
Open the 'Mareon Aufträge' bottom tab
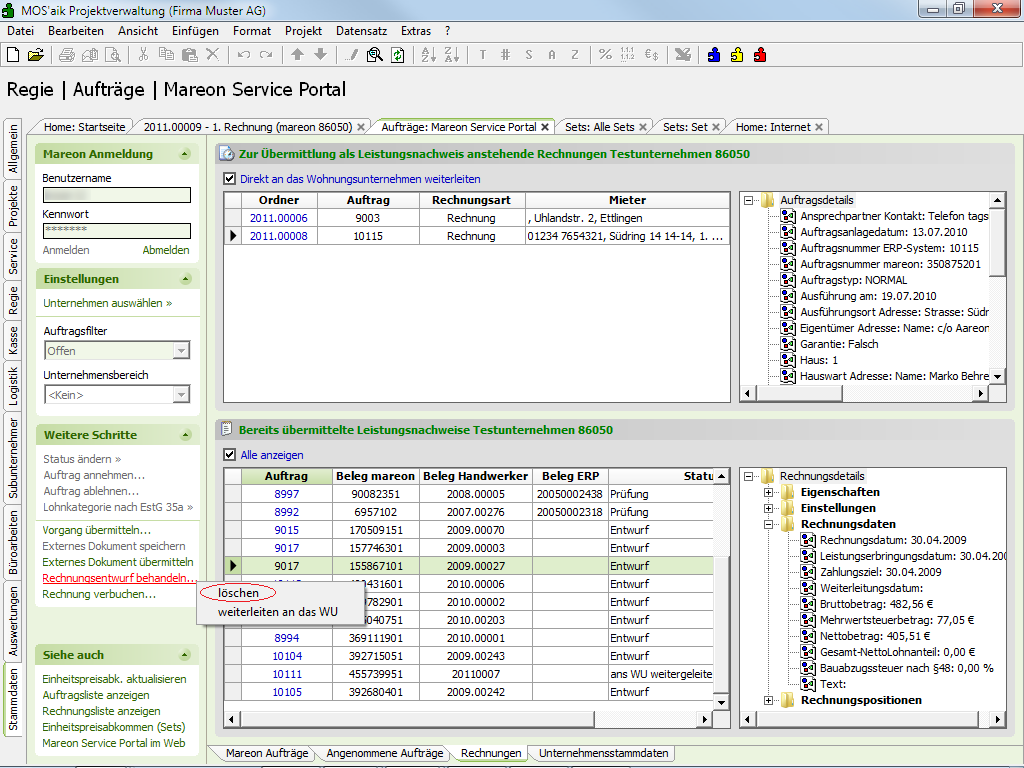click(266, 753)
